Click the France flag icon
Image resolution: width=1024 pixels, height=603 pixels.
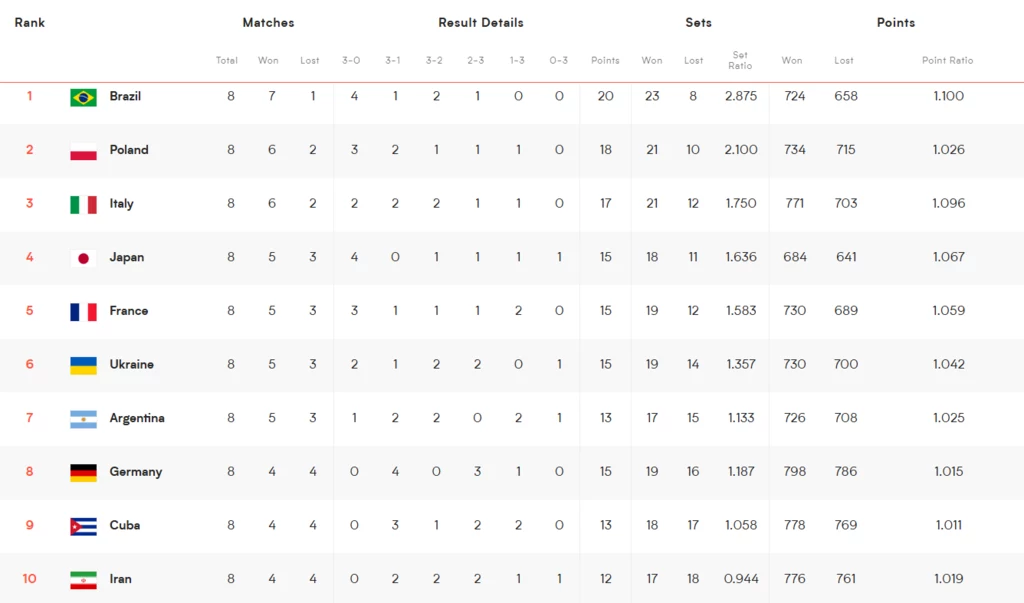pos(84,312)
